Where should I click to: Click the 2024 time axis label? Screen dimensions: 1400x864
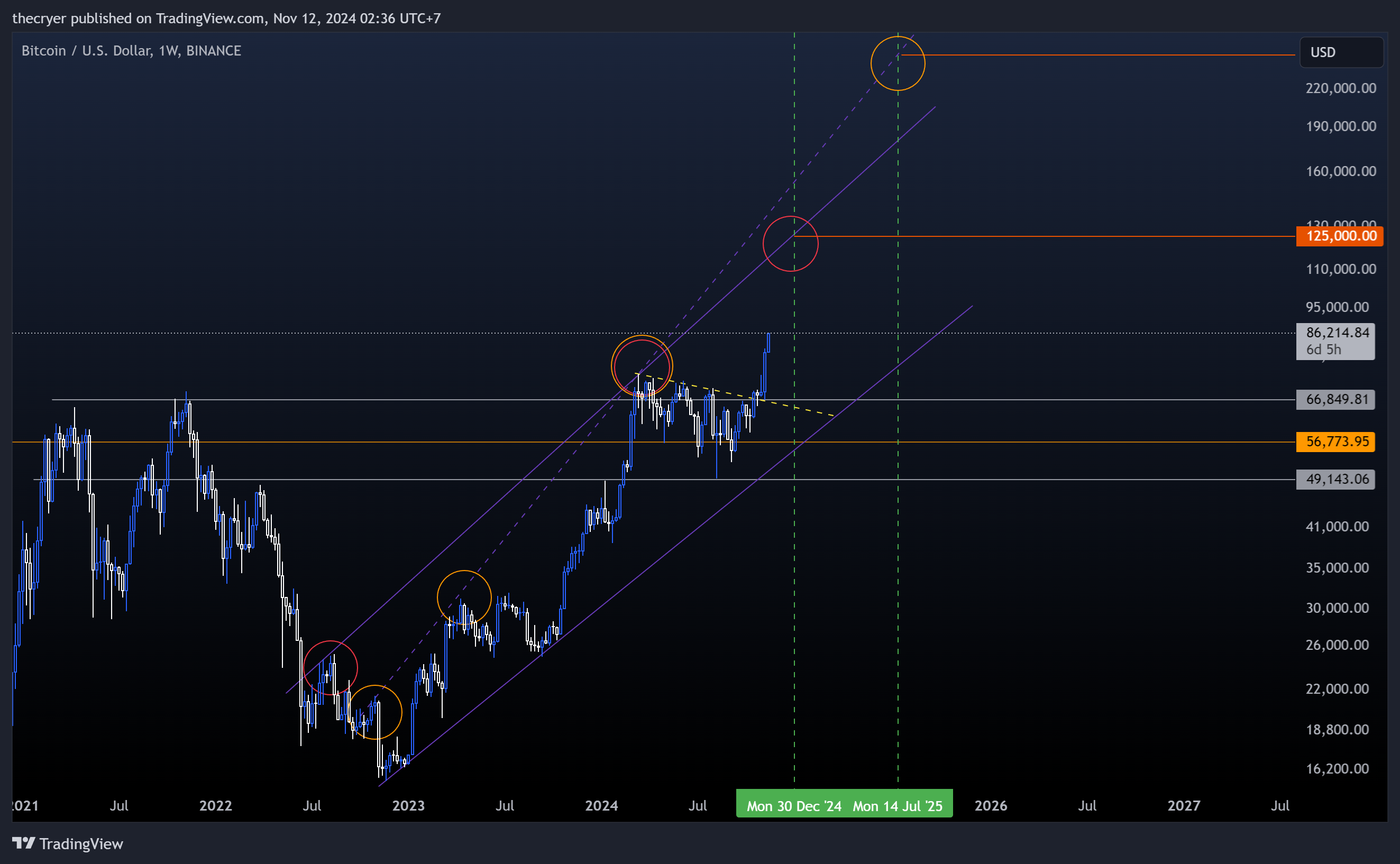click(x=602, y=806)
